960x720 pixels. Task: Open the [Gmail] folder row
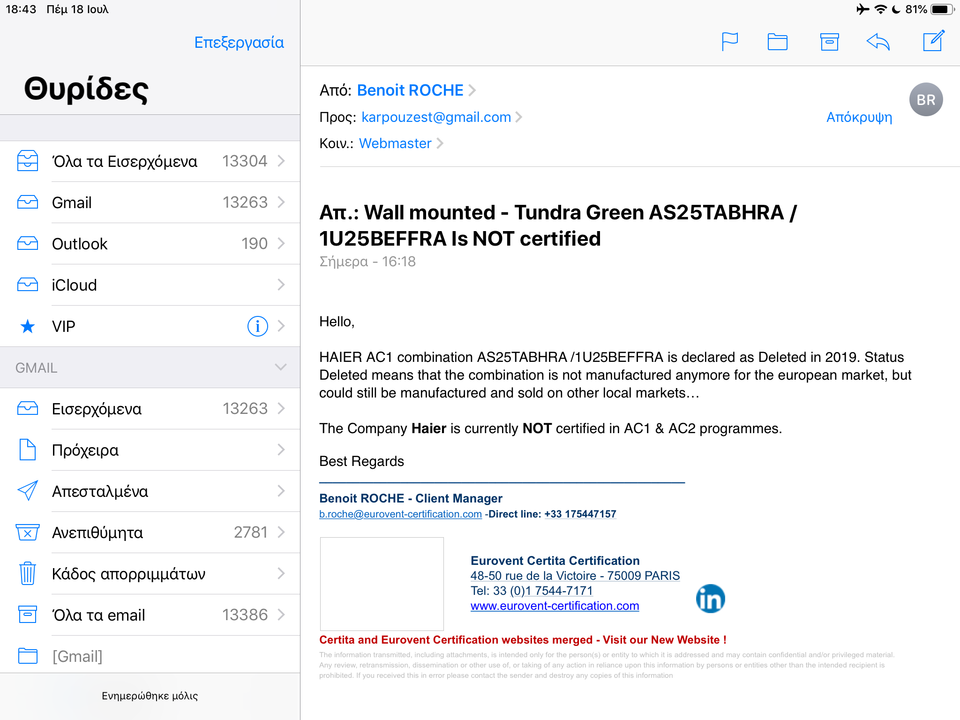pyautogui.click(x=150, y=656)
